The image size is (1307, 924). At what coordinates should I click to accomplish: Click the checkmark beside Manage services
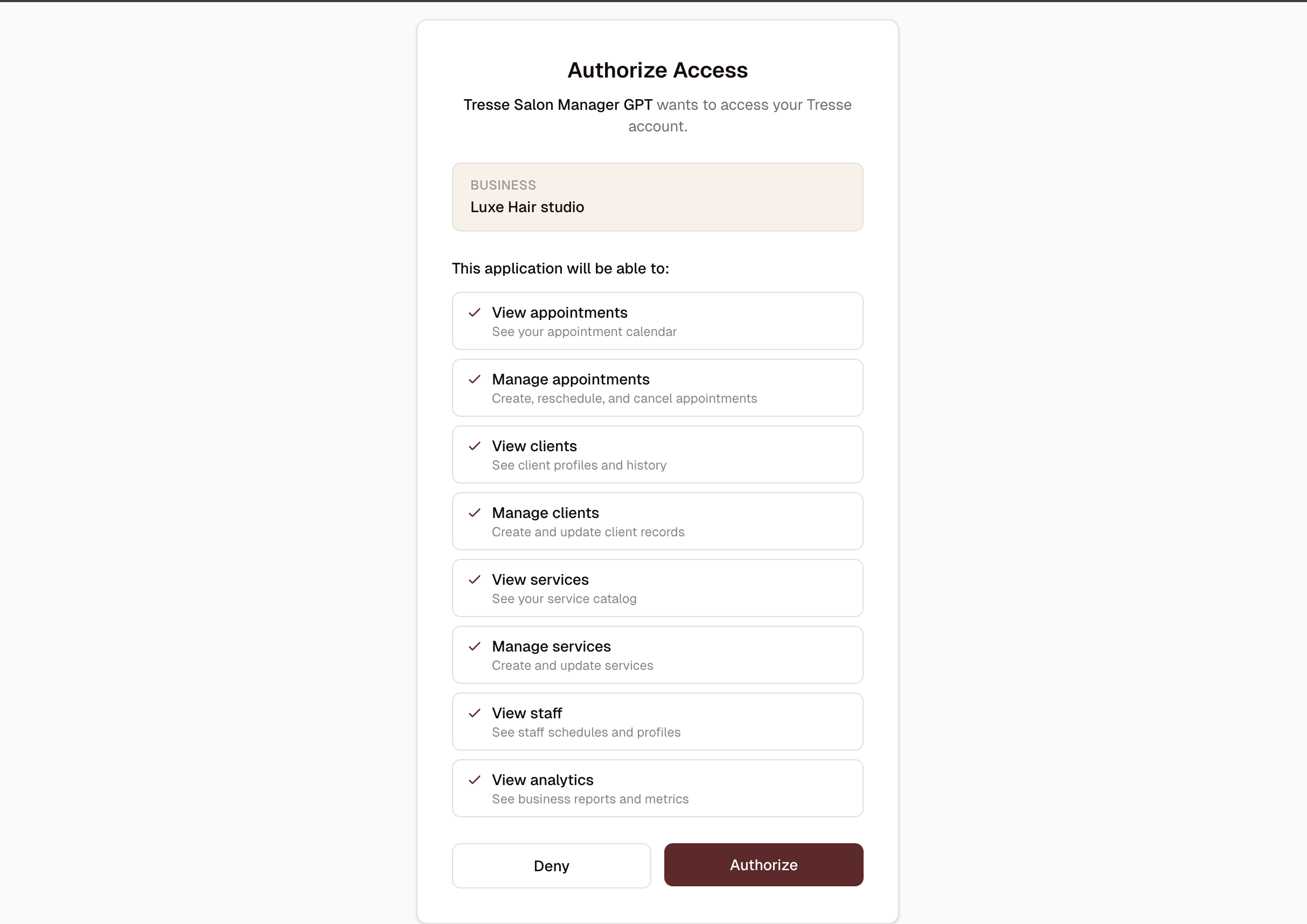coord(475,646)
